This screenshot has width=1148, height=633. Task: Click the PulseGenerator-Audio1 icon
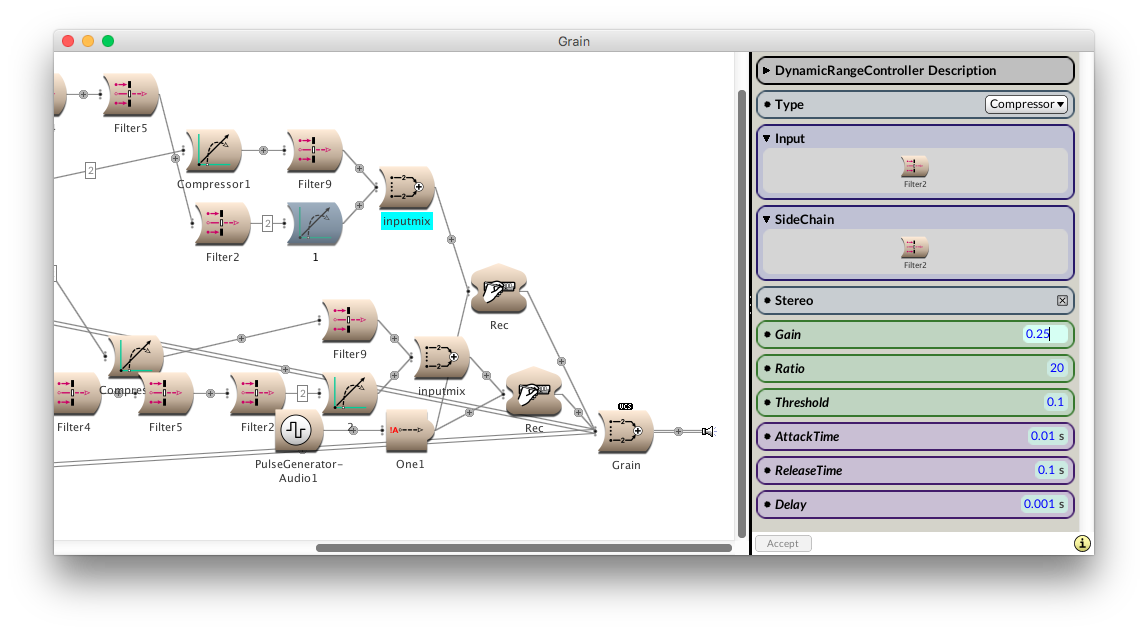(297, 430)
